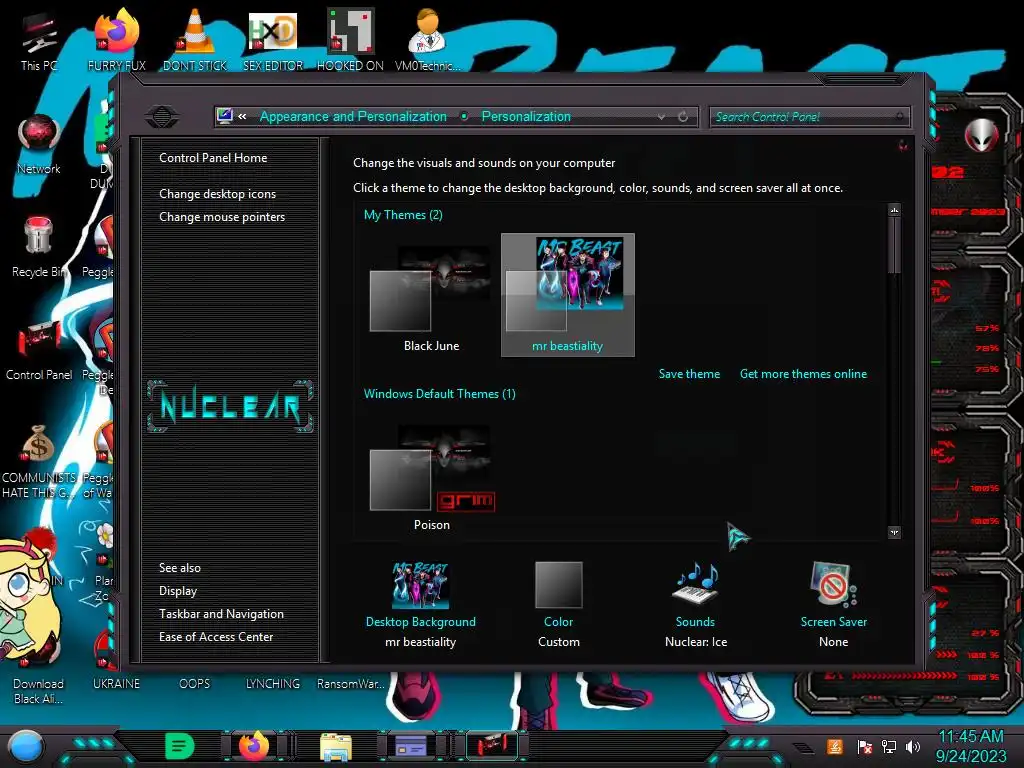Open Control Panel Home link
The width and height of the screenshot is (1024, 768).
coord(213,157)
